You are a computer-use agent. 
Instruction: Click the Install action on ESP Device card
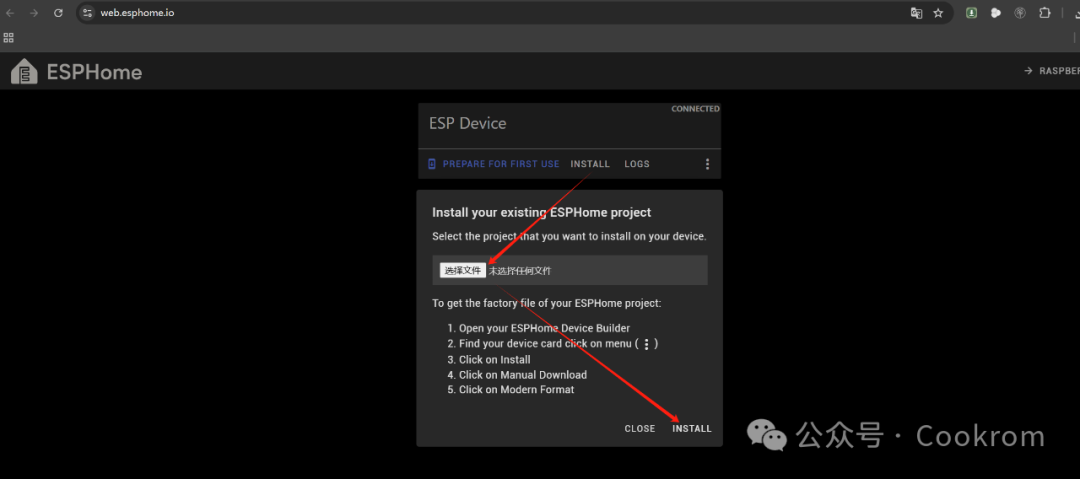pyautogui.click(x=590, y=164)
